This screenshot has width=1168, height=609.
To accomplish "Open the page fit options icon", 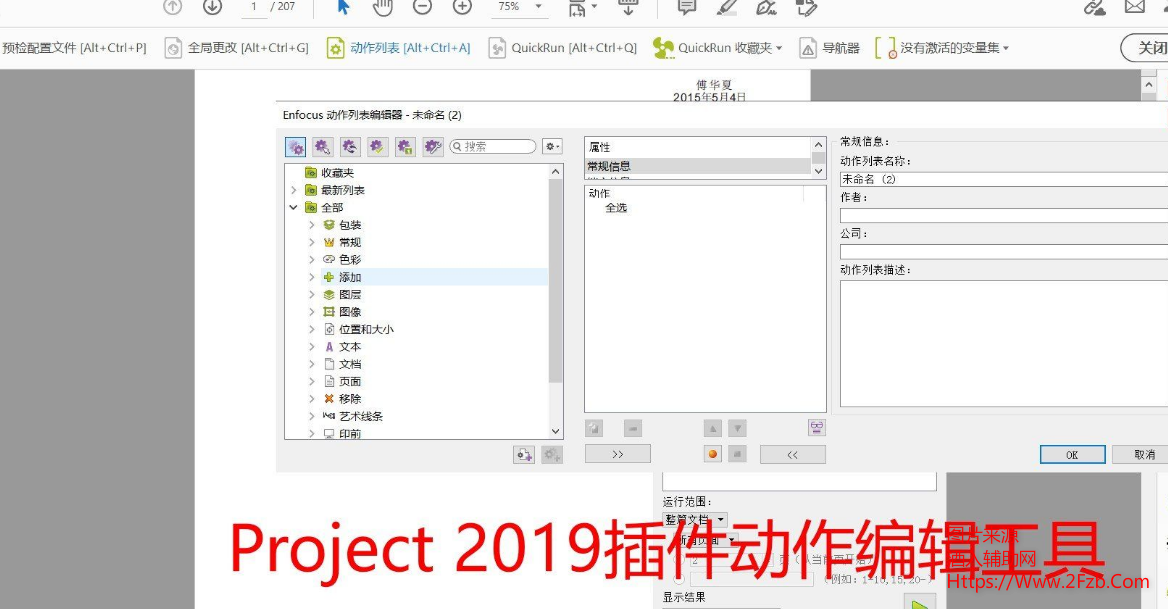I will [x=582, y=7].
